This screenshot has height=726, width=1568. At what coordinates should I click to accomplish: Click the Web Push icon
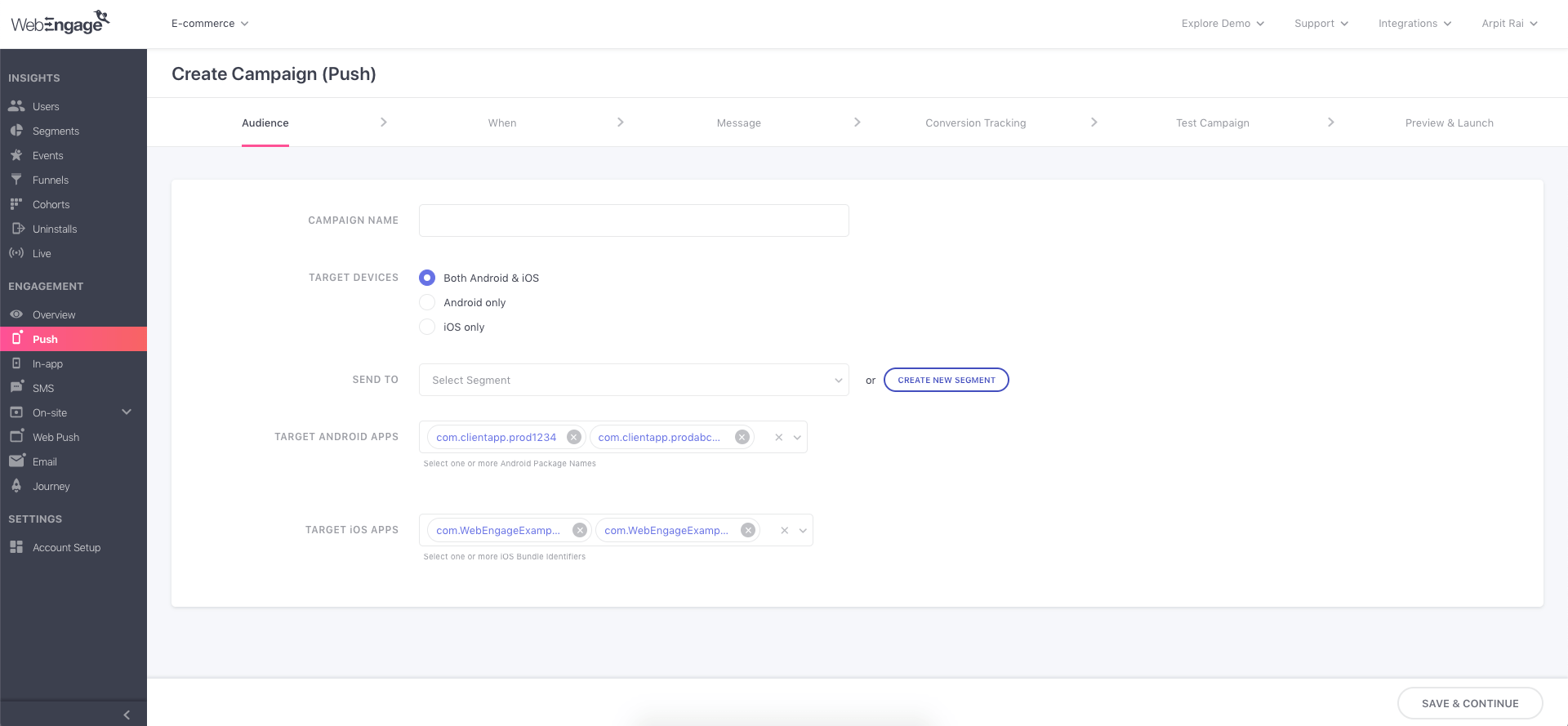coord(17,436)
